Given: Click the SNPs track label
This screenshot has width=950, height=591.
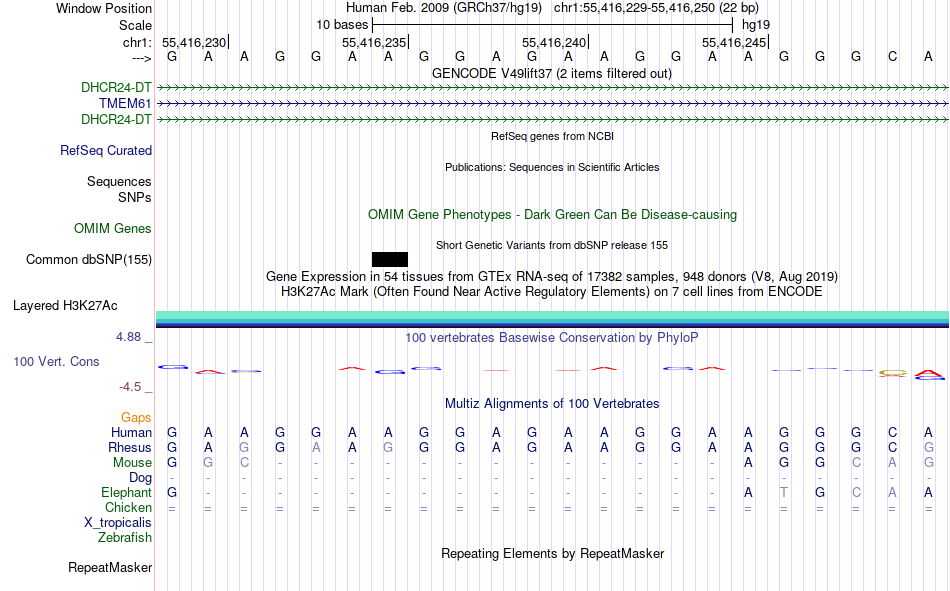Looking at the screenshot, I should point(135,198).
